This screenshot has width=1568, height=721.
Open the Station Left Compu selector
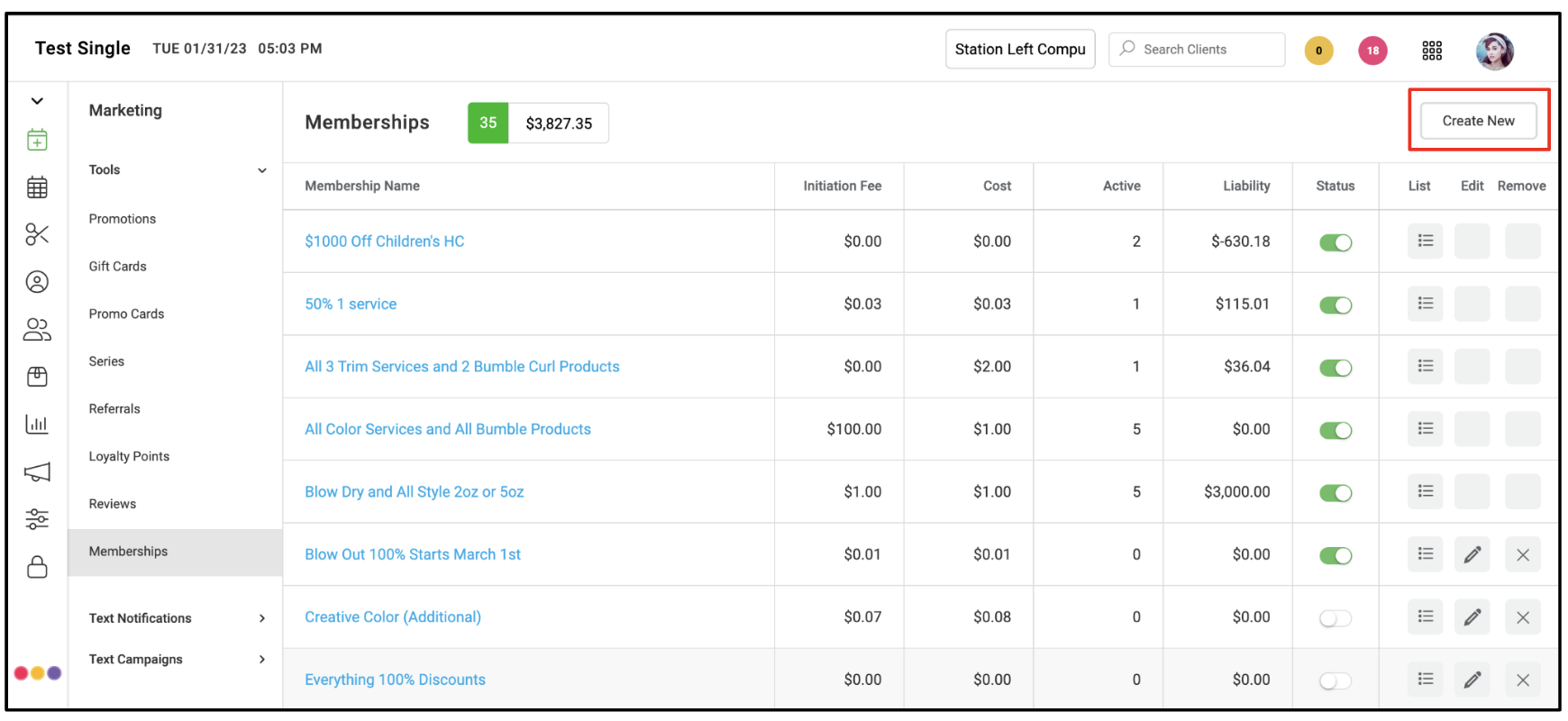[1020, 49]
